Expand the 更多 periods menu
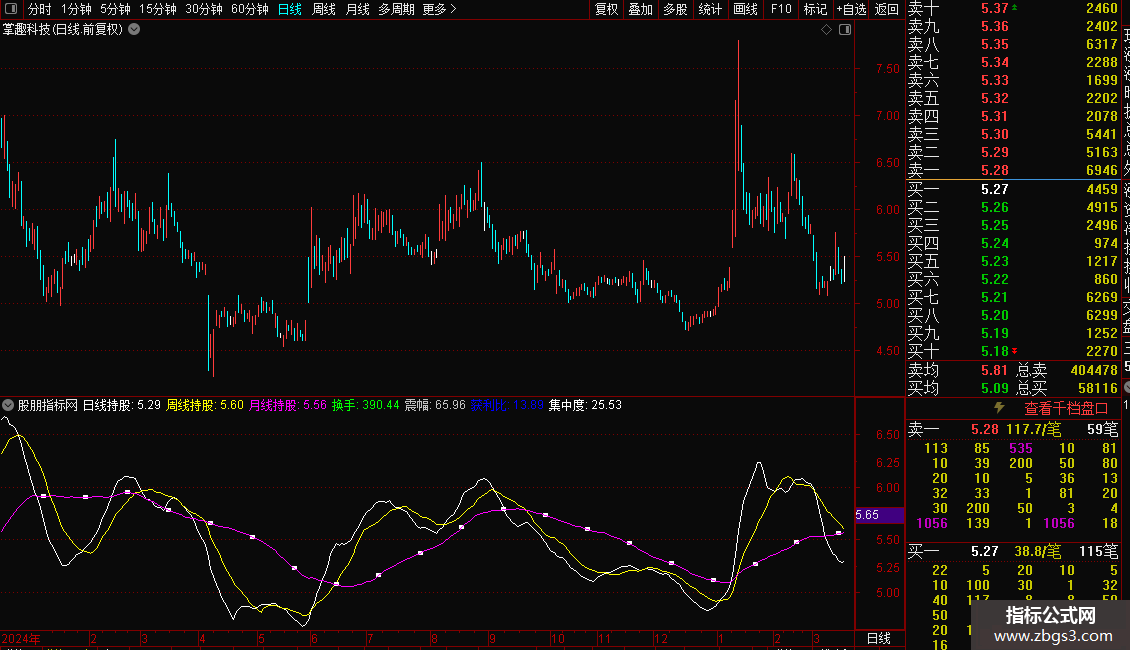The width and height of the screenshot is (1130, 650). pyautogui.click(x=440, y=9)
